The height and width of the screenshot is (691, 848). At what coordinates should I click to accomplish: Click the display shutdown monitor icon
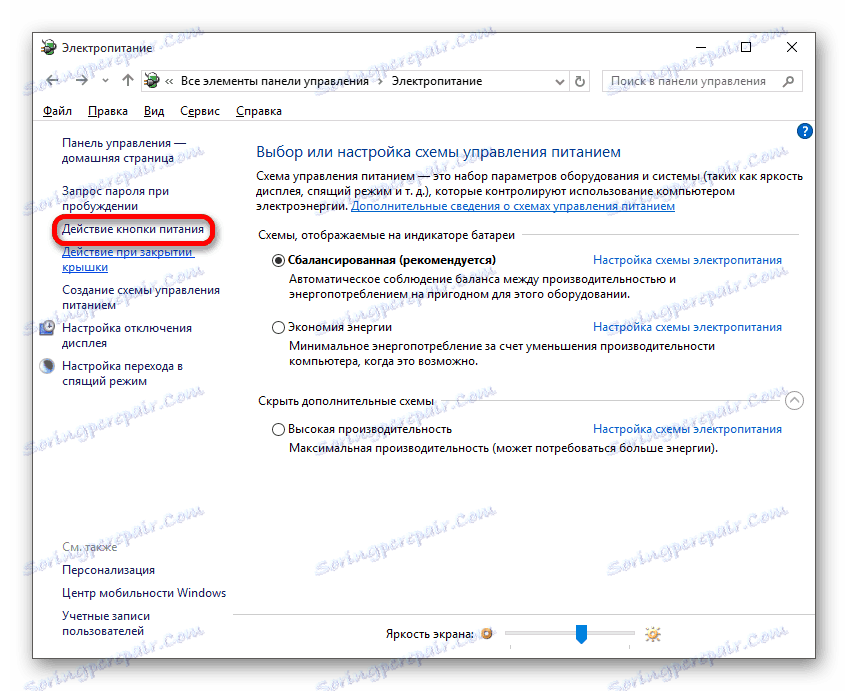point(48,328)
